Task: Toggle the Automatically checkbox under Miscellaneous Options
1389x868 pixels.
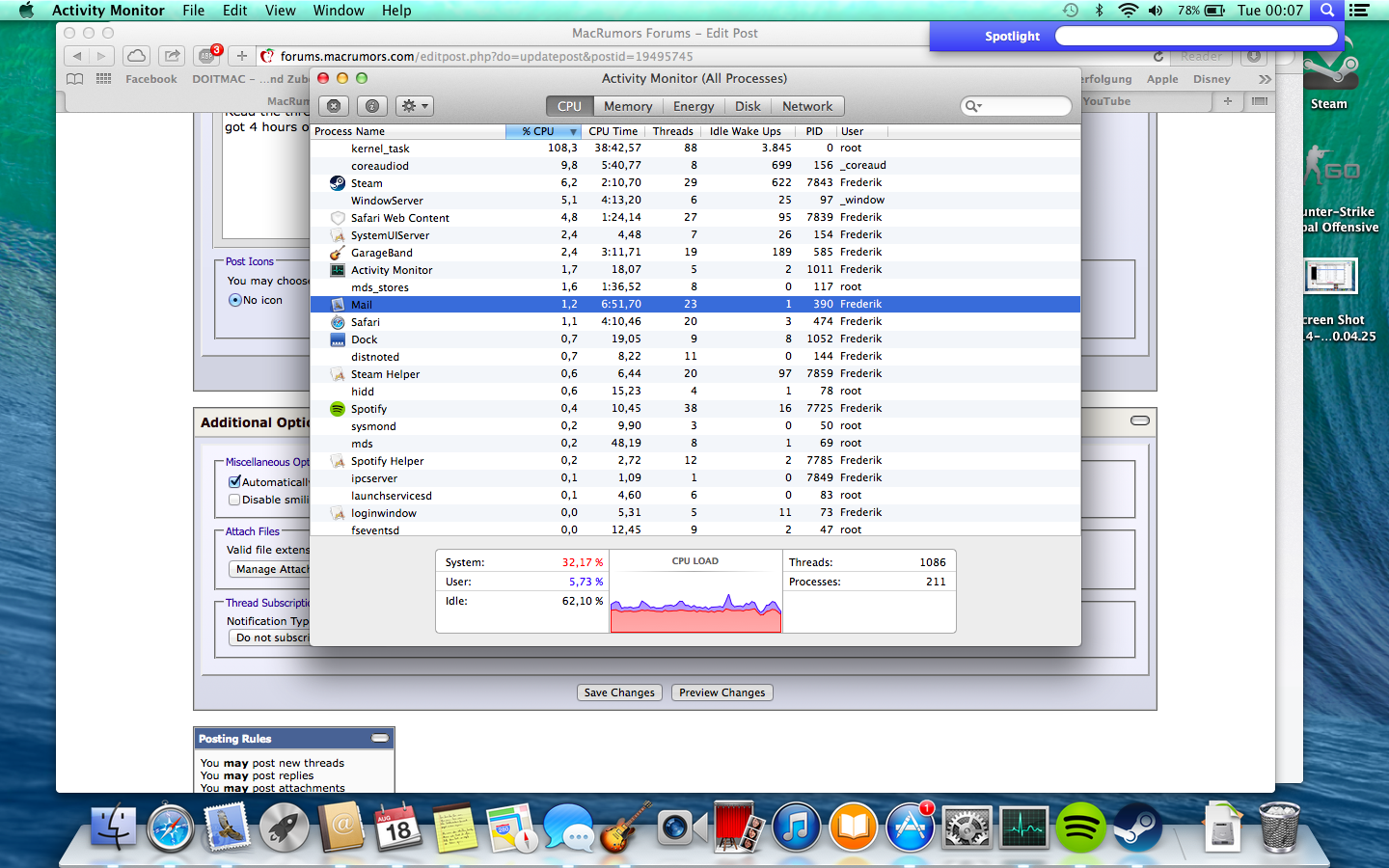Action: coord(234,481)
